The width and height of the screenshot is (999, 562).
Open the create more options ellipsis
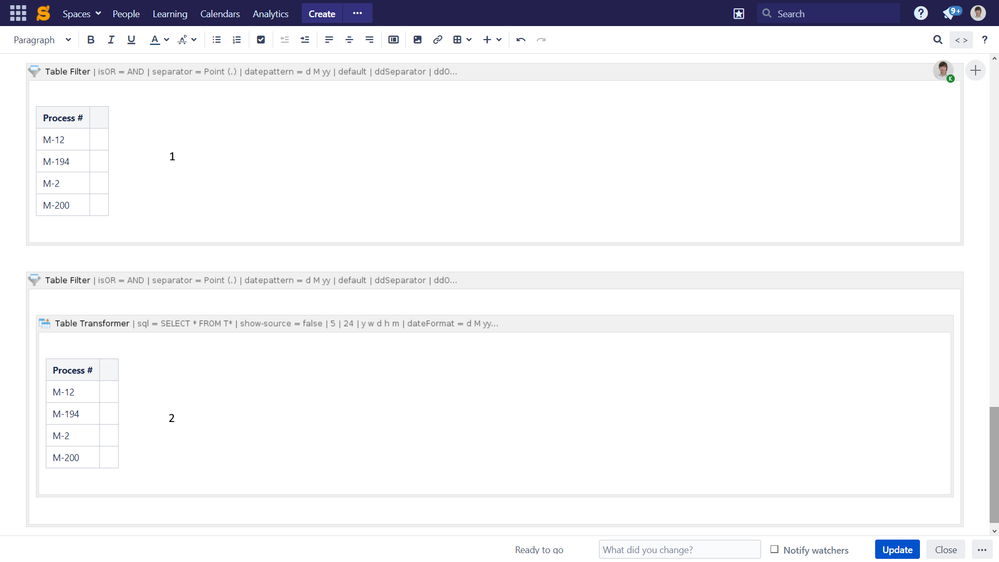coord(357,13)
